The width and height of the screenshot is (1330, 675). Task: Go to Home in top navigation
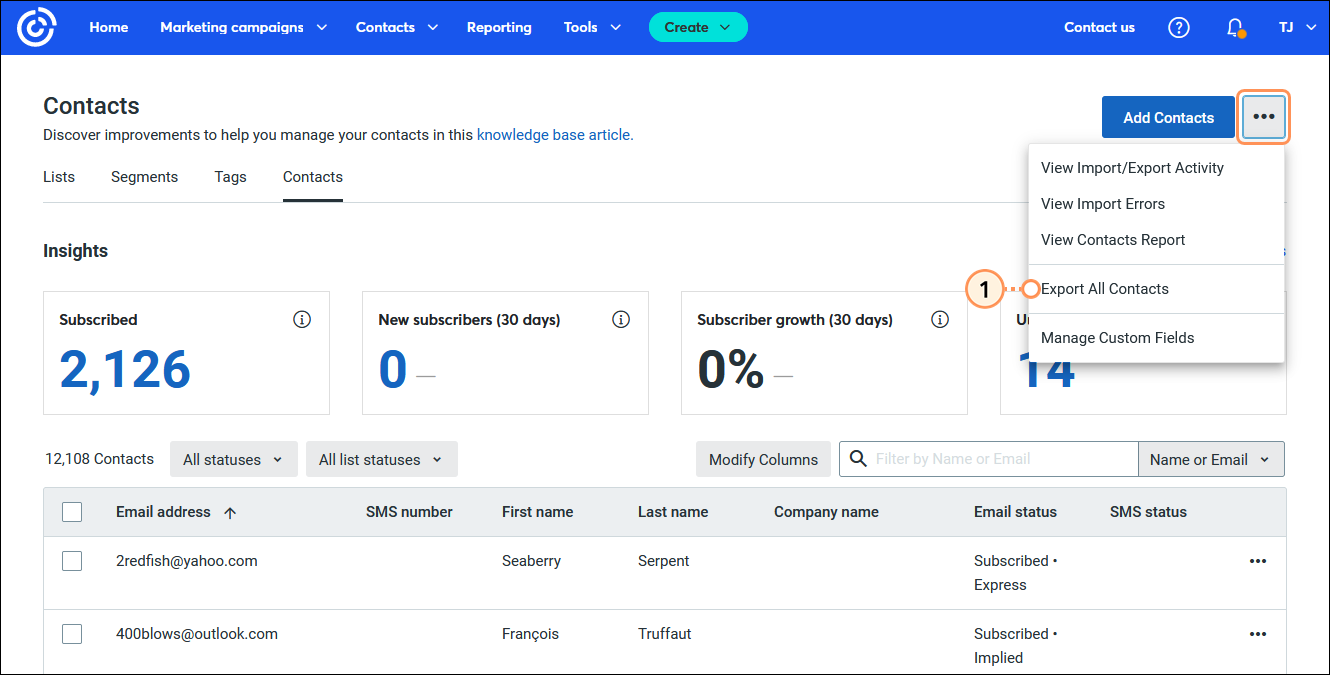click(x=109, y=27)
